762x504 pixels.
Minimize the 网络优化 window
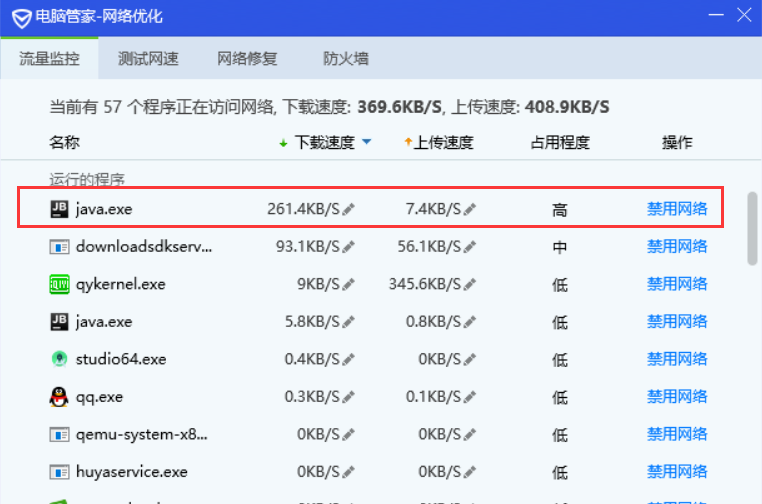[716, 15]
